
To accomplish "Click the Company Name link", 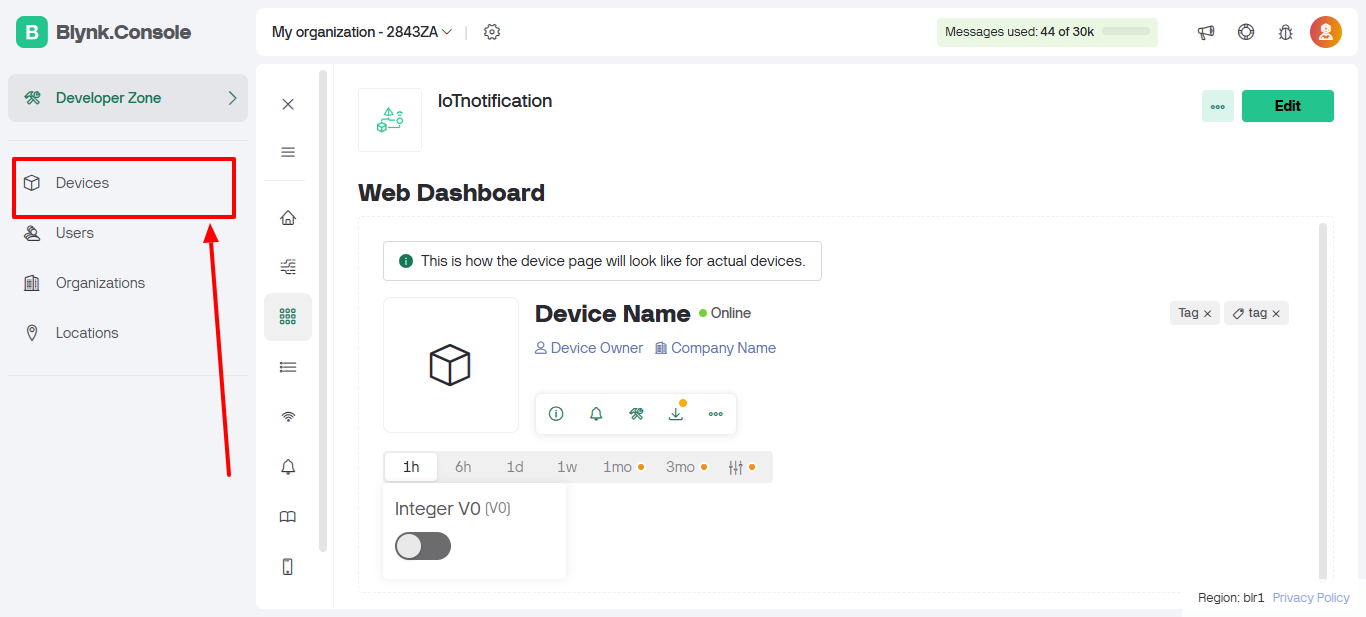I will tap(715, 348).
